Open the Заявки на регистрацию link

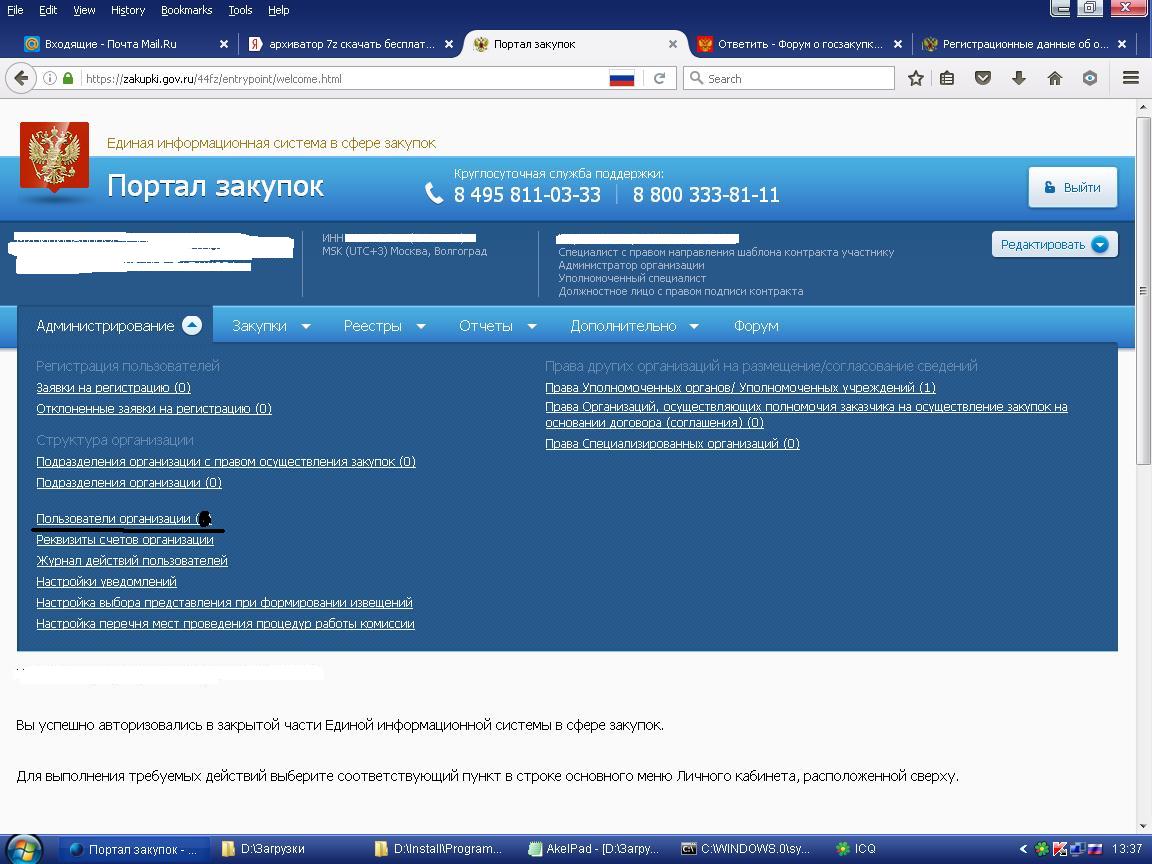[113, 388]
